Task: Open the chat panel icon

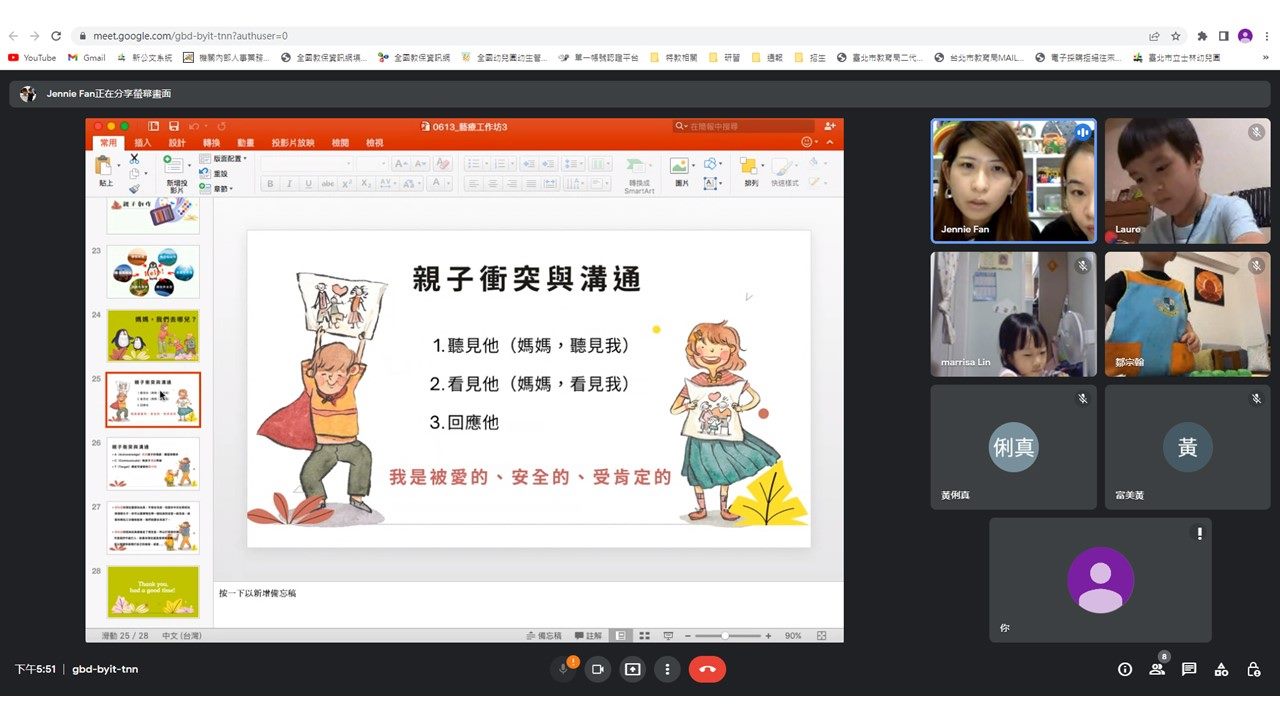Action: click(x=1189, y=669)
